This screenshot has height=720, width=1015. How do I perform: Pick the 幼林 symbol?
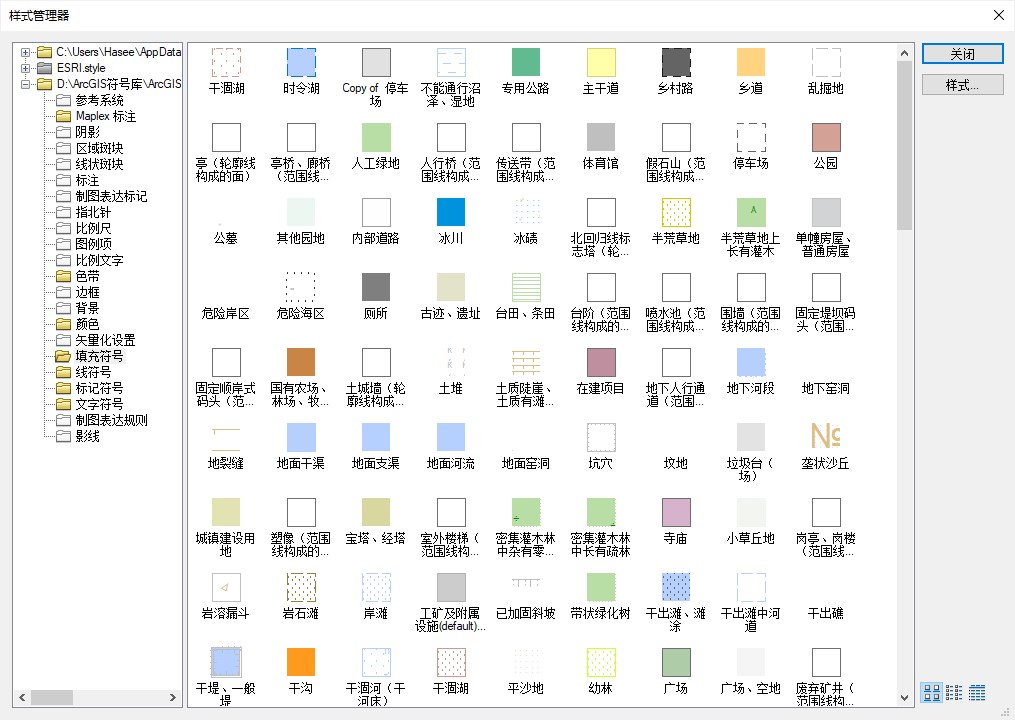601,662
